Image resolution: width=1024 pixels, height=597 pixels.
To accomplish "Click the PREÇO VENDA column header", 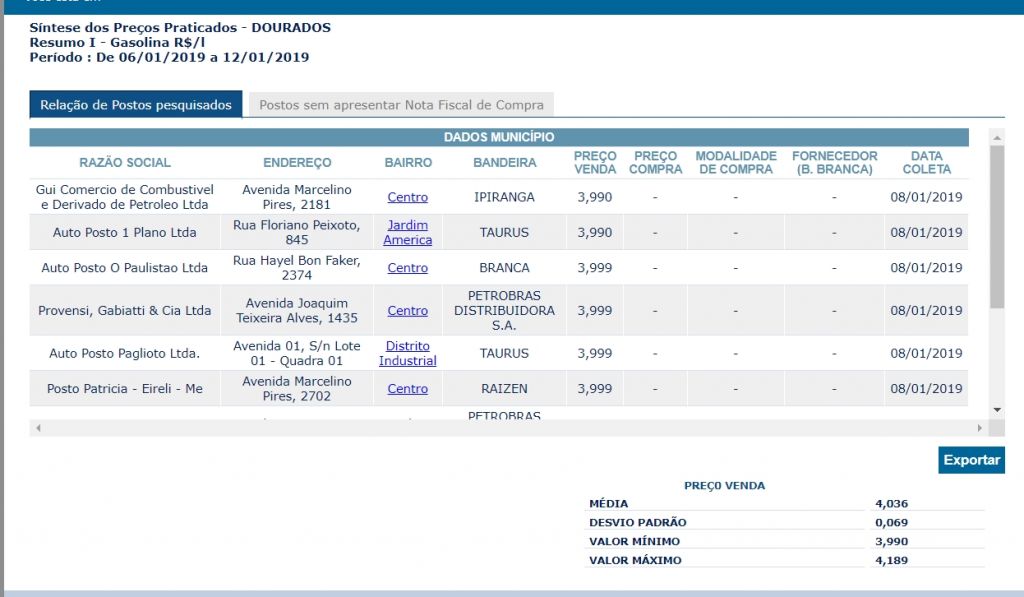I will pos(595,163).
